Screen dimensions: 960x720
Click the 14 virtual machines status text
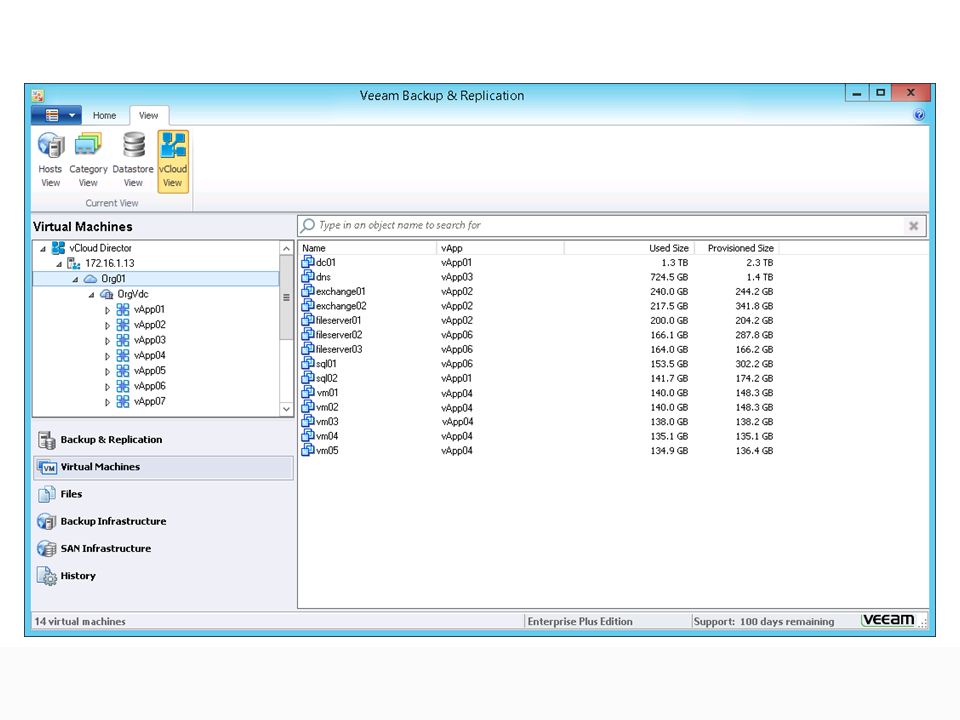[x=80, y=621]
